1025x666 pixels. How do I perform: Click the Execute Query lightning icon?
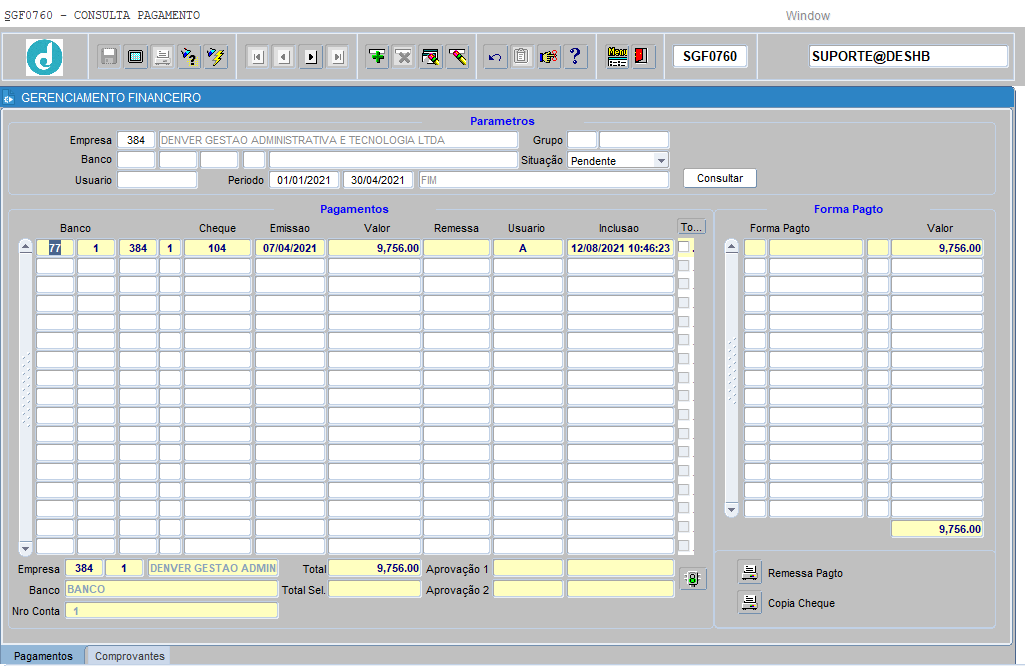216,57
